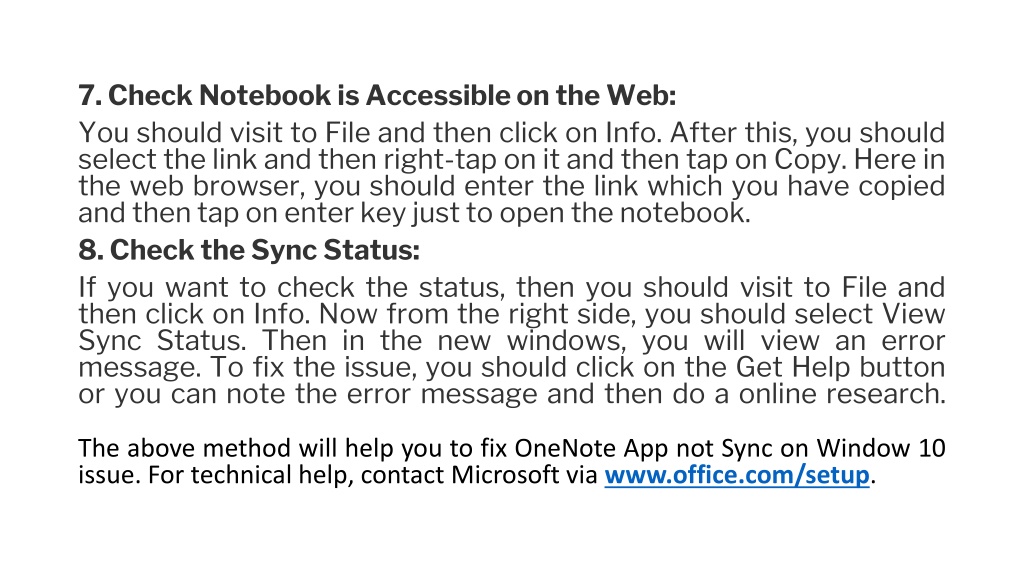Viewport: 1024px width, 576px height.
Task: Click the words 'Get Help button'
Action: (840, 368)
